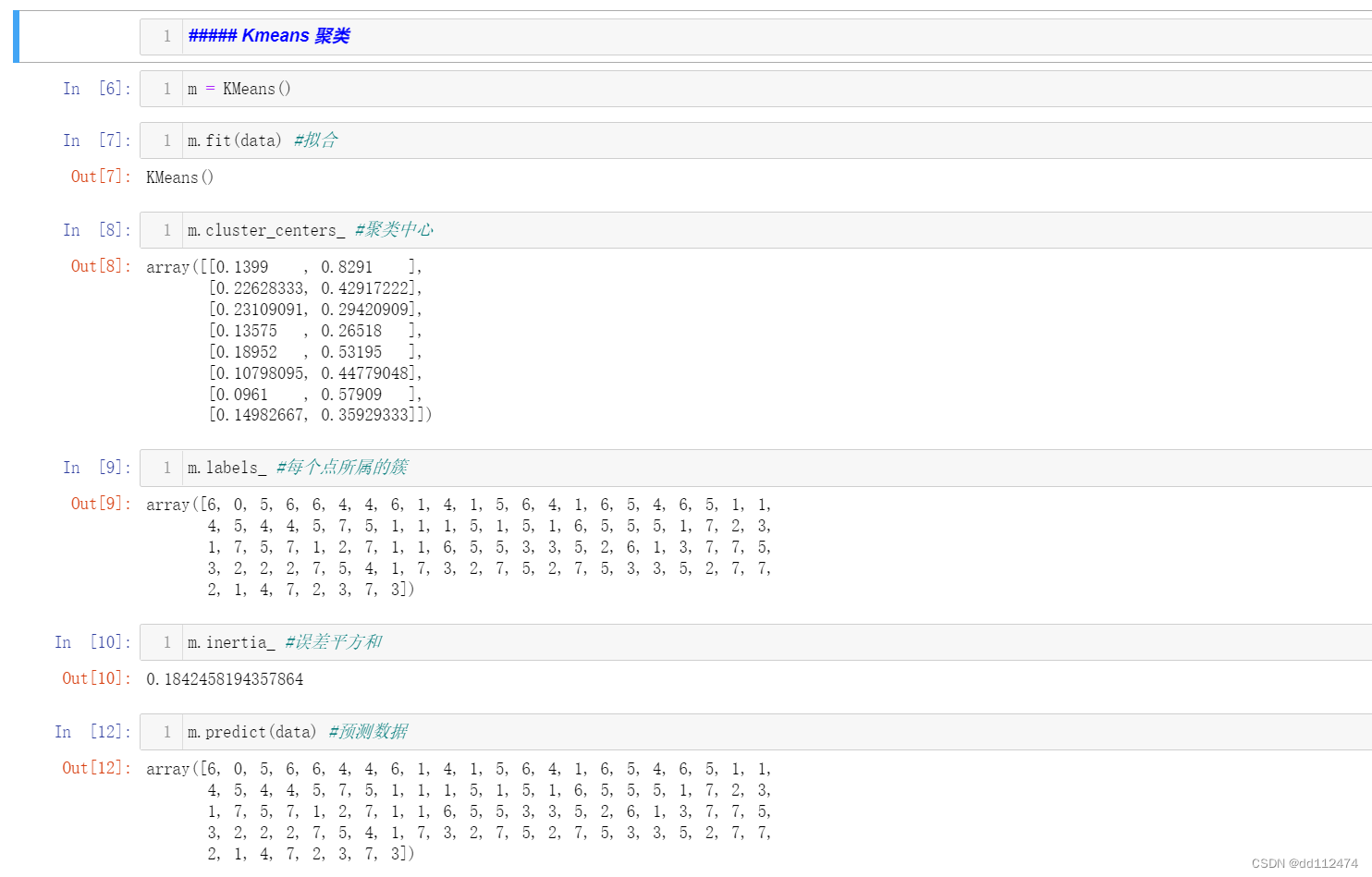Select the '##### Kmeans 聚类' markdown cell

[x=755, y=36]
